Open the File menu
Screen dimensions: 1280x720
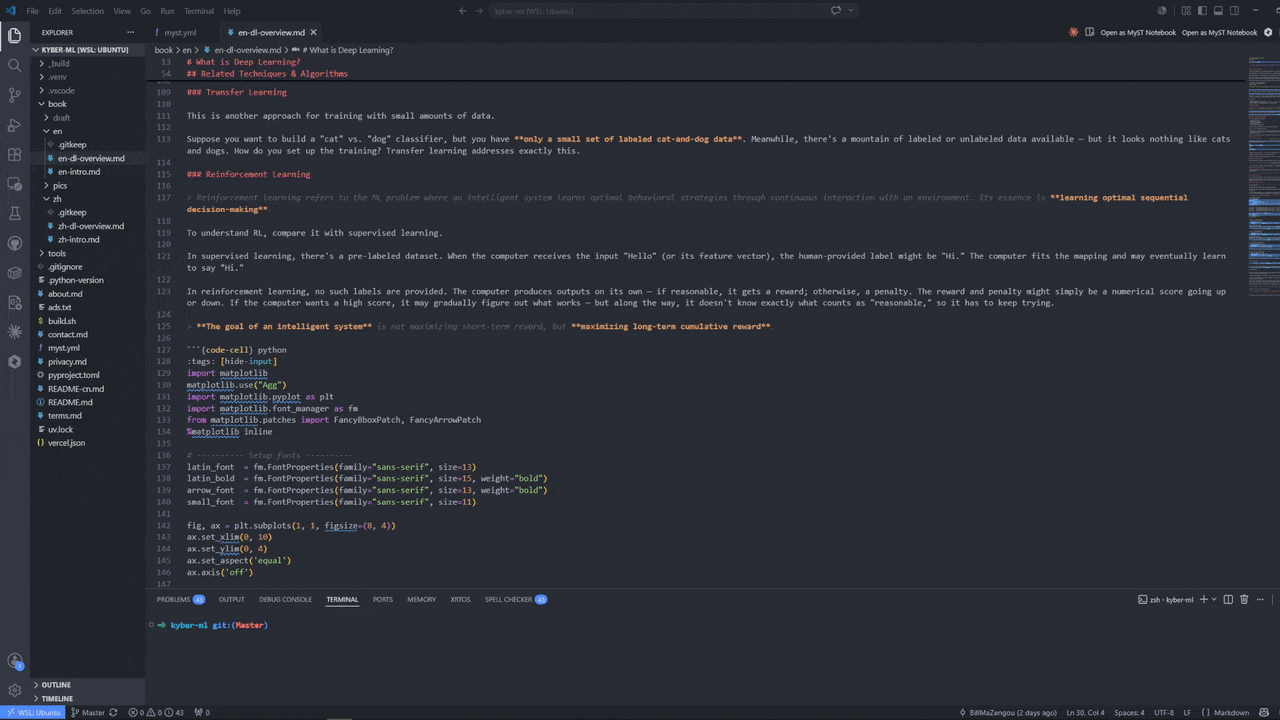pyautogui.click(x=32, y=11)
